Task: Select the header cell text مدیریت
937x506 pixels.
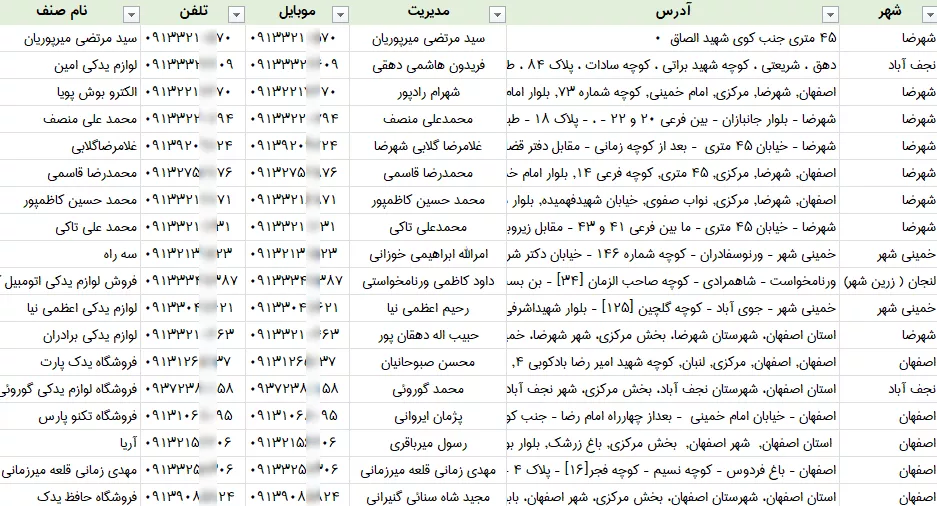Action: (x=428, y=11)
